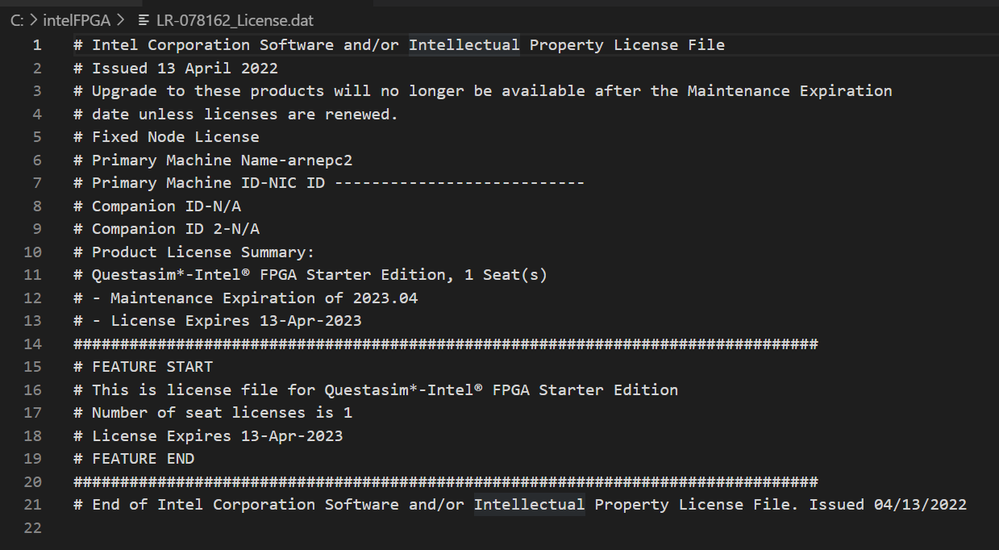
Task: Click line number 7 in the gutter
Action: pos(37,183)
